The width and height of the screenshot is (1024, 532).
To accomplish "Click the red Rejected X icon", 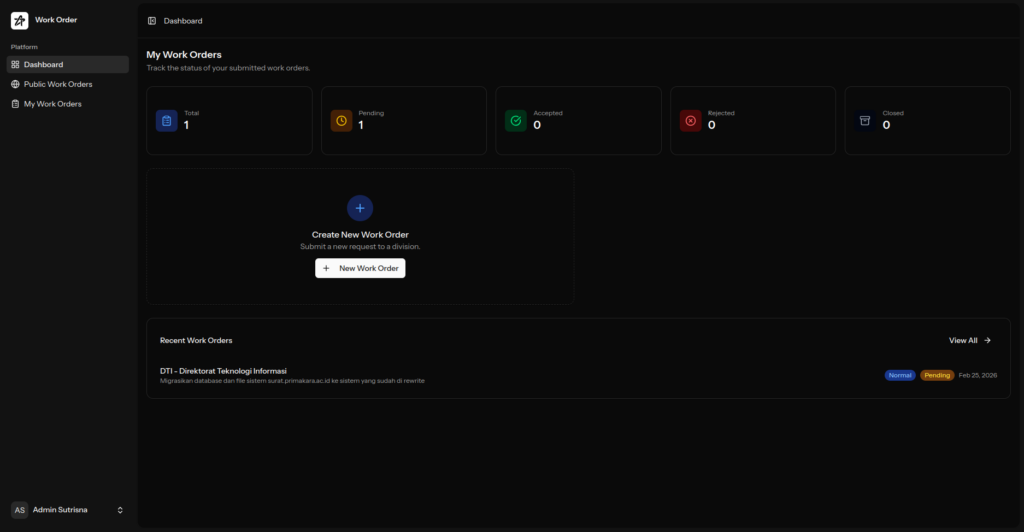I will [690, 121].
